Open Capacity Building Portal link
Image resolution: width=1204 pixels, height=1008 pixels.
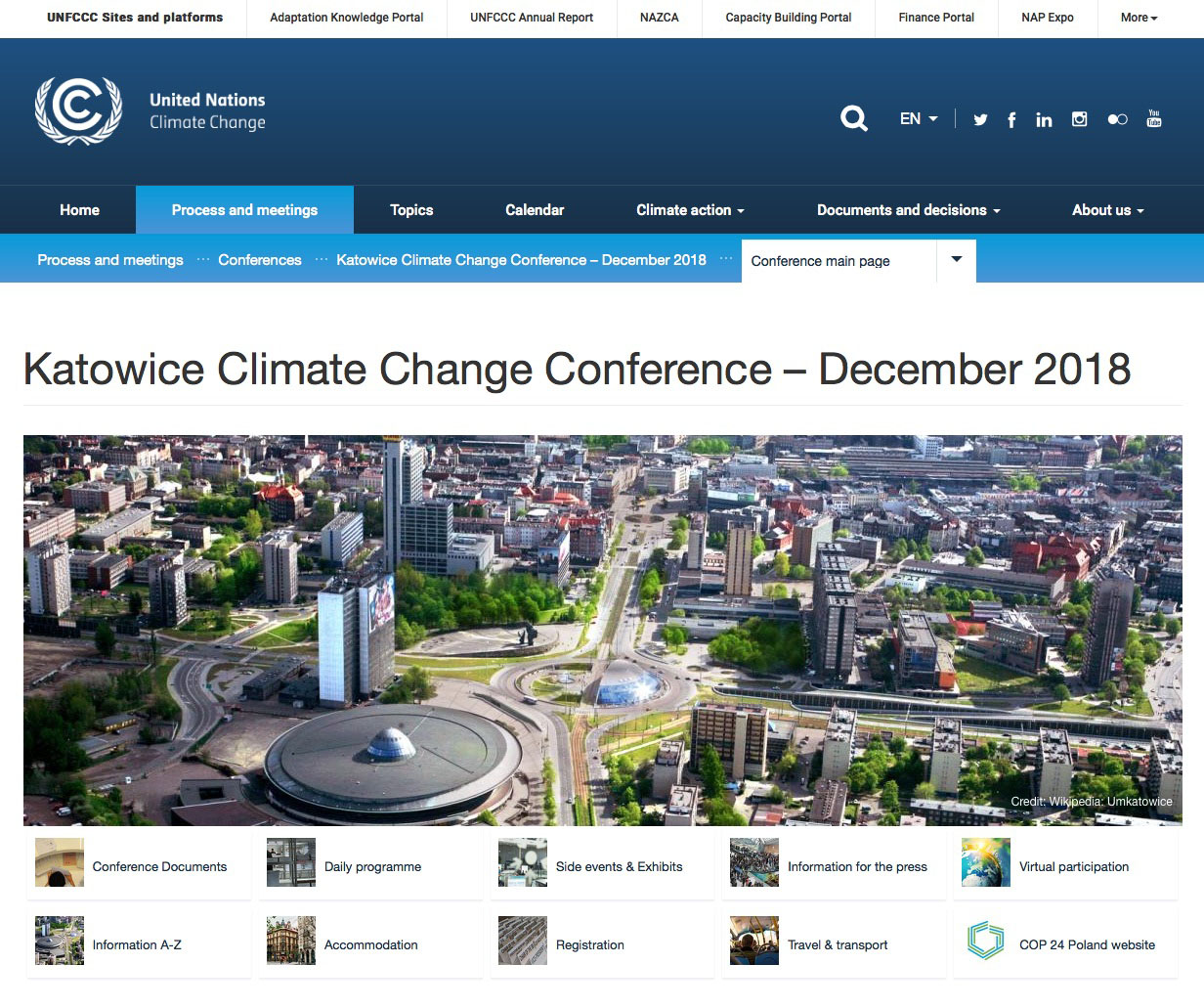789,18
